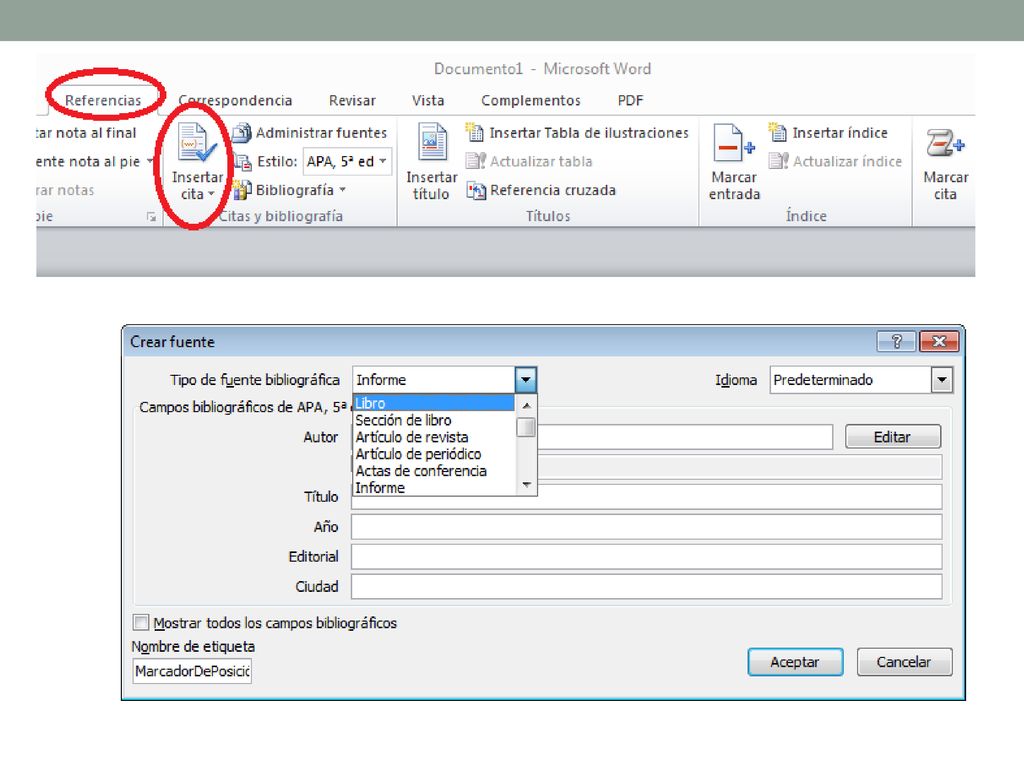Click the Marcar cita icon

(x=945, y=143)
